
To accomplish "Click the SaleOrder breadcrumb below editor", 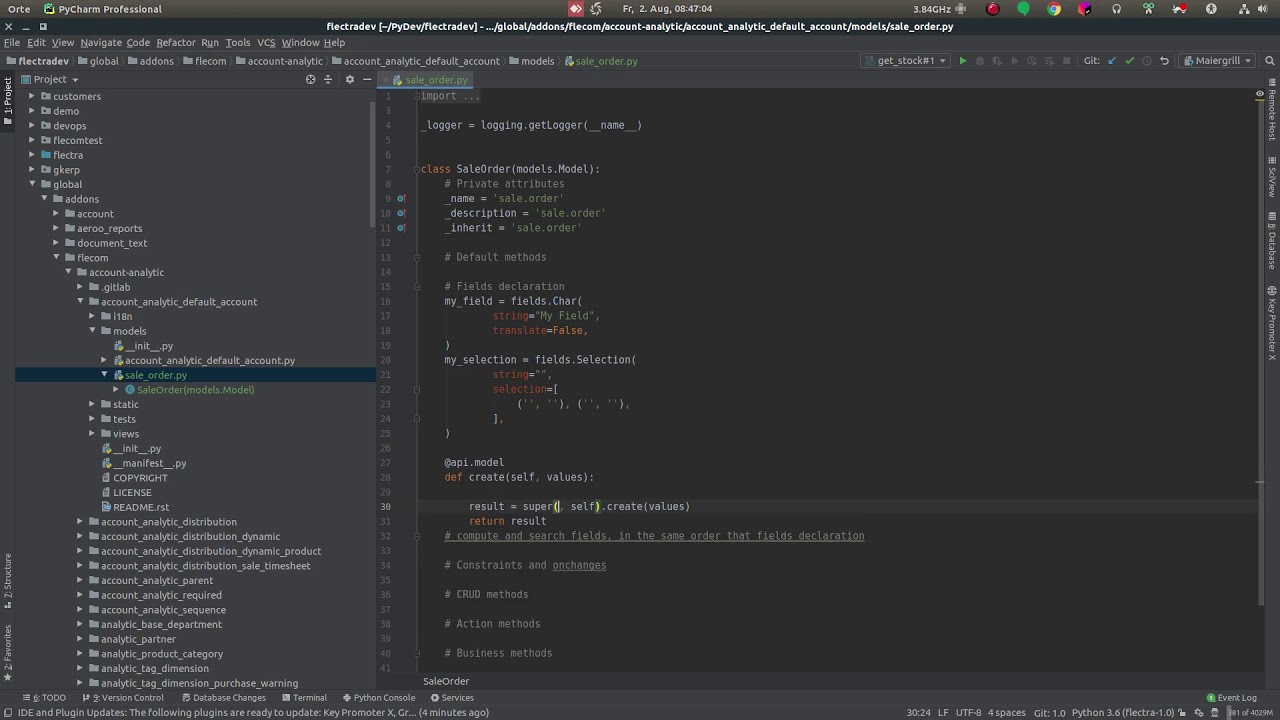I will click(445, 681).
